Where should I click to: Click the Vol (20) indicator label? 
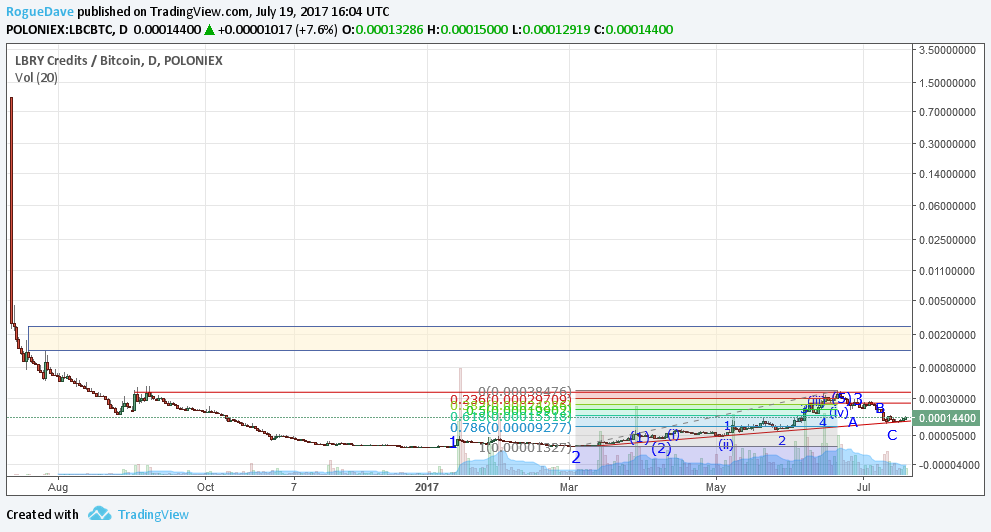[36, 78]
